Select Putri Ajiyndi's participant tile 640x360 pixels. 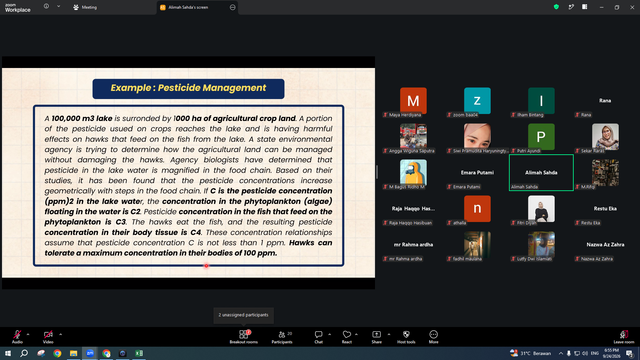pyautogui.click(x=541, y=138)
